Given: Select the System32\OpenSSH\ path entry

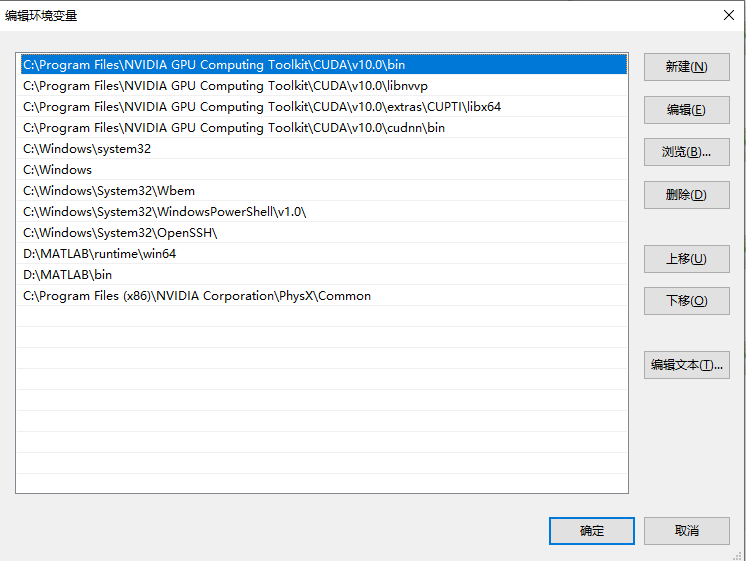Looking at the screenshot, I should pyautogui.click(x=324, y=233).
